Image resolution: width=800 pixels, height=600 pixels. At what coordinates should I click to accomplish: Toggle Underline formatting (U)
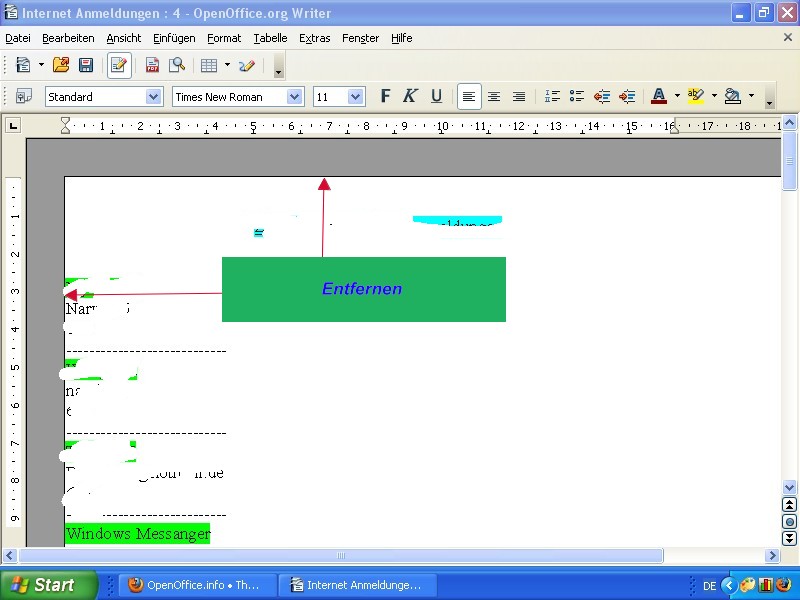436,96
